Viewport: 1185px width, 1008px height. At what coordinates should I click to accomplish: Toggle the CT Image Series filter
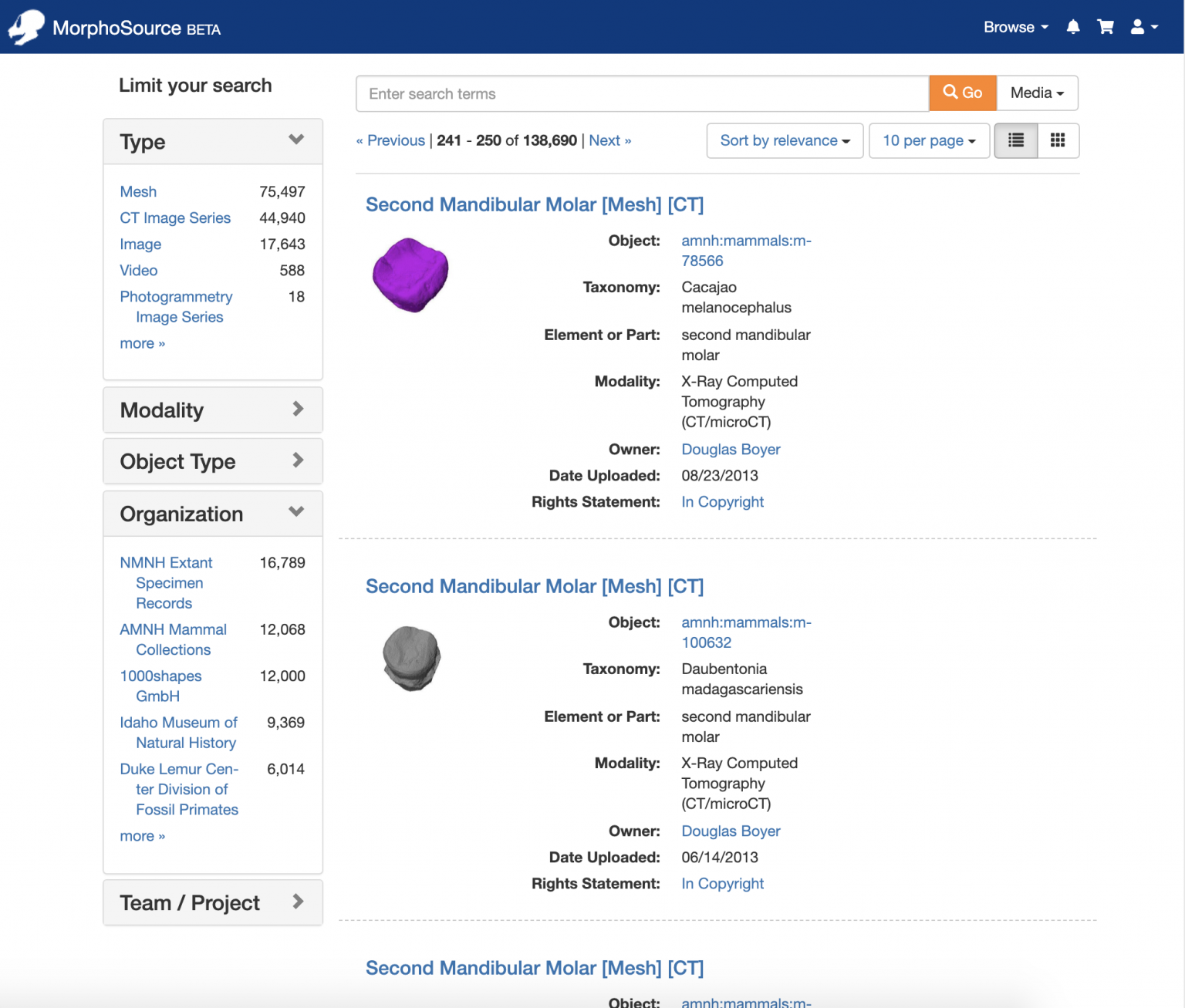click(175, 217)
